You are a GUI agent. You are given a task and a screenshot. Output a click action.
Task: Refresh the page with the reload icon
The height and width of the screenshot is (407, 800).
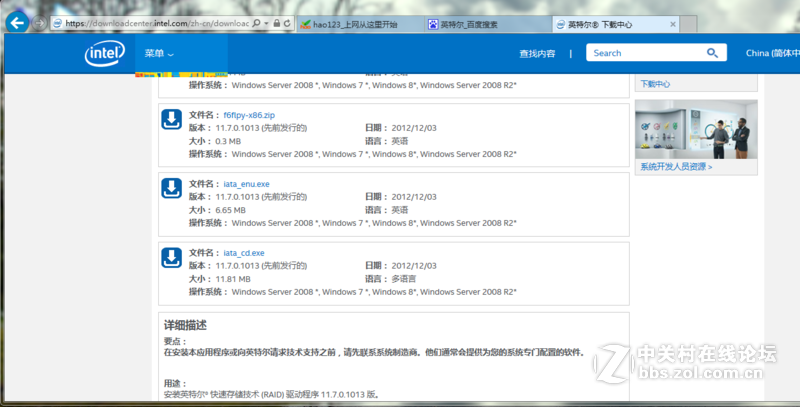tap(287, 23)
